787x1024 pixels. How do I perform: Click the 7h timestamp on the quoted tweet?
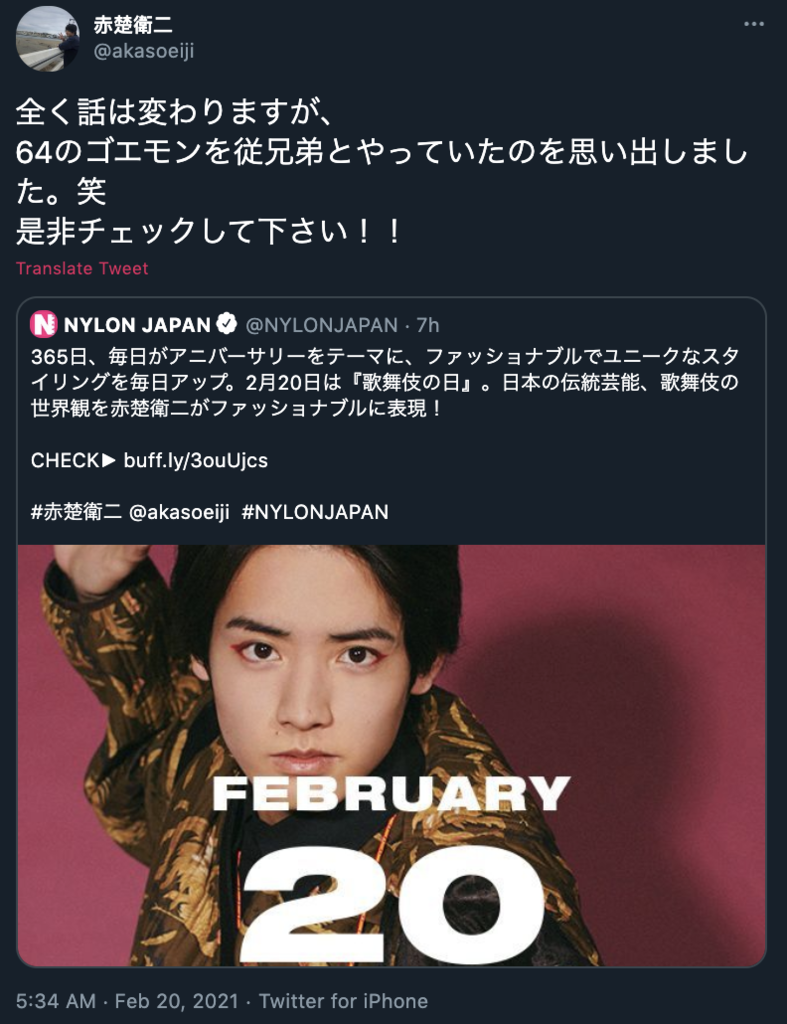tap(428, 325)
